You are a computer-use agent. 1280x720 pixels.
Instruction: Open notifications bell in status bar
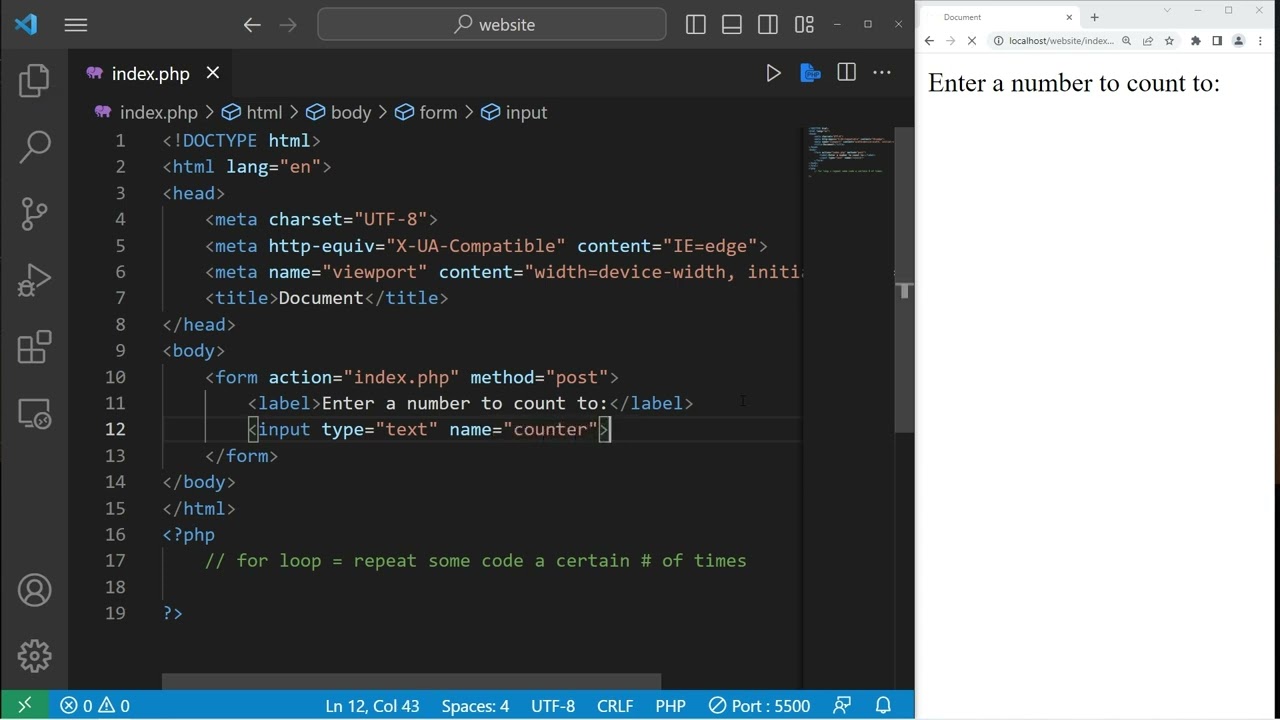884,706
